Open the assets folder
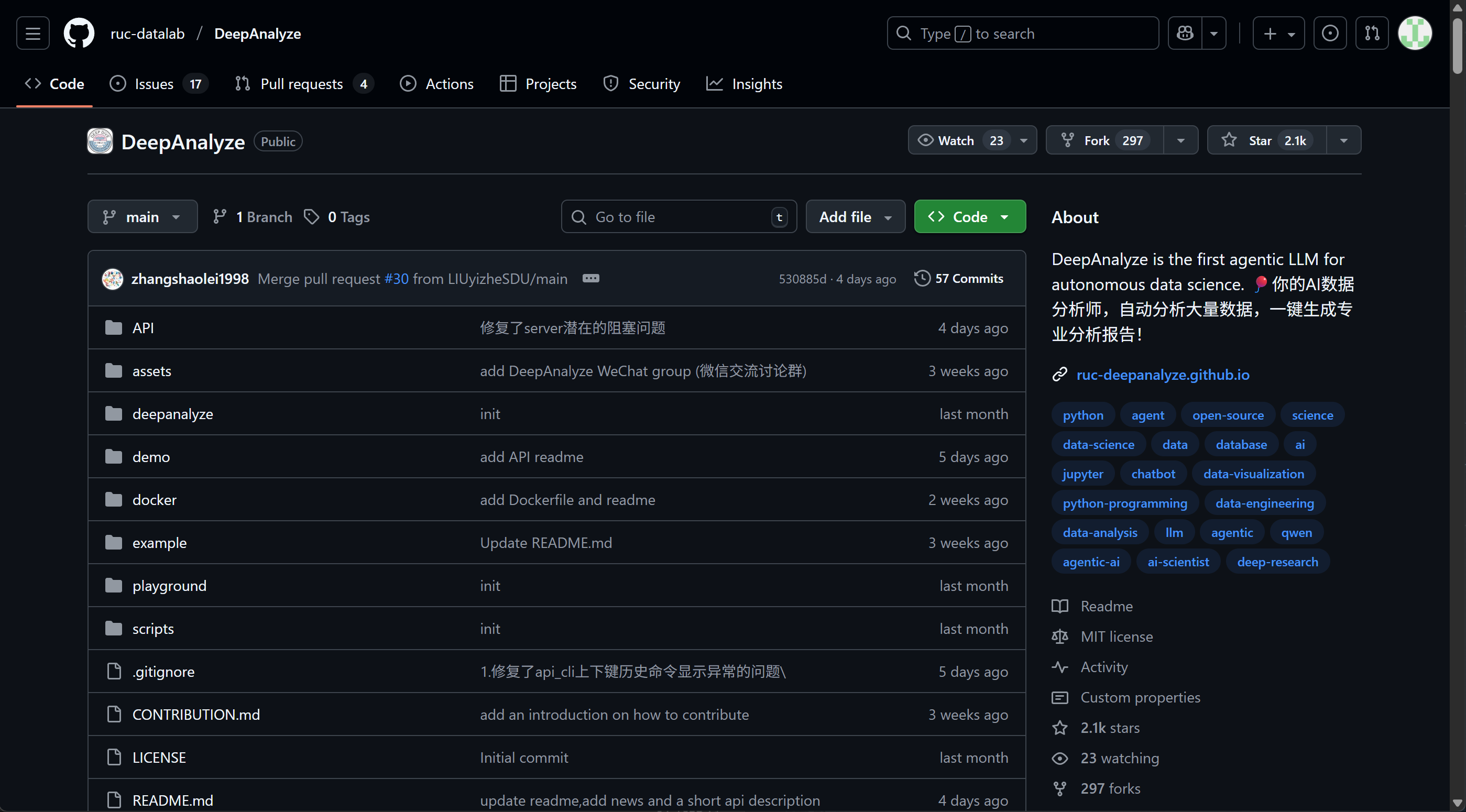Viewport: 1466px width, 812px height. click(x=152, y=371)
